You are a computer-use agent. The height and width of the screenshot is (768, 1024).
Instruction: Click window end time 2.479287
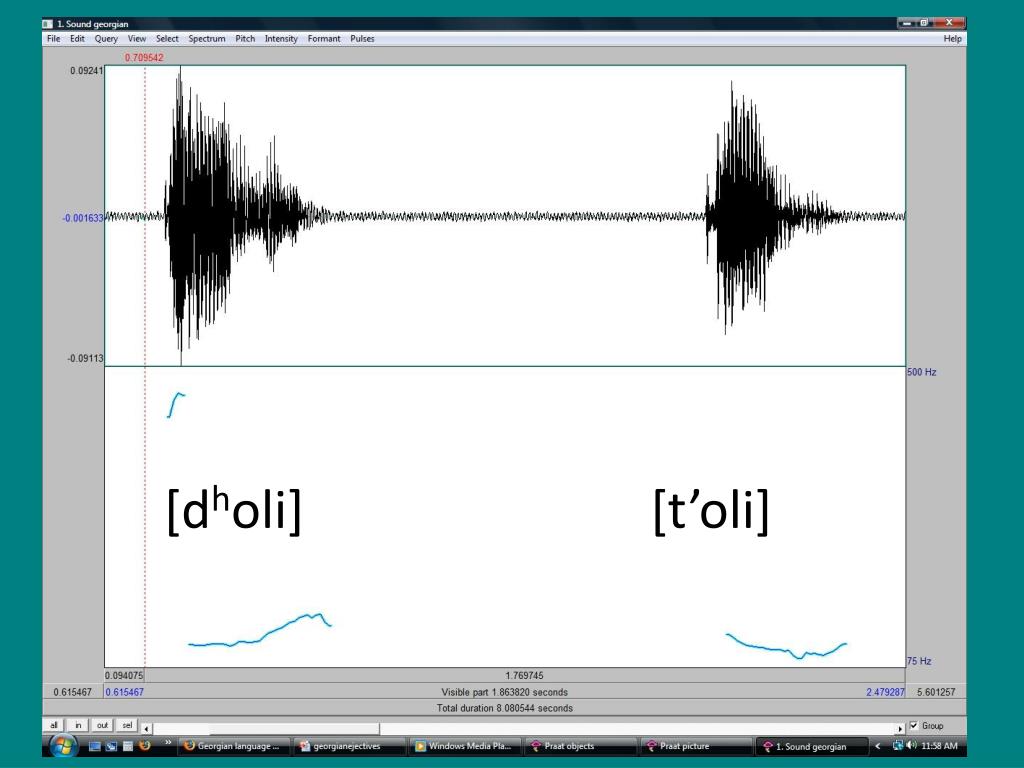[x=885, y=692]
